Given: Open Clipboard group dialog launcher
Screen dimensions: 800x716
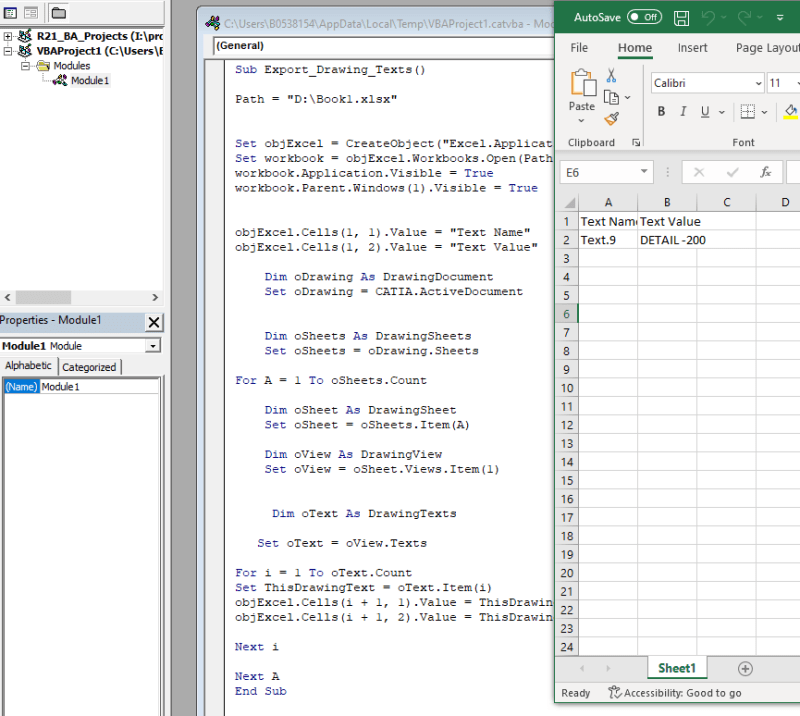Looking at the screenshot, I should point(636,142).
